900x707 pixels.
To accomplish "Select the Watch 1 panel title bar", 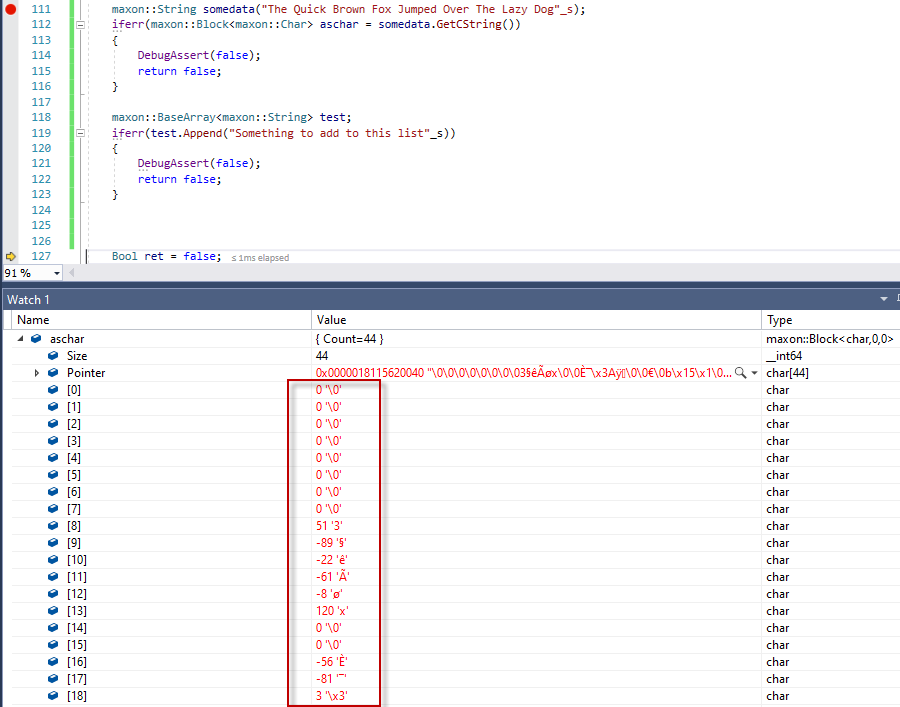I will 400,299.
